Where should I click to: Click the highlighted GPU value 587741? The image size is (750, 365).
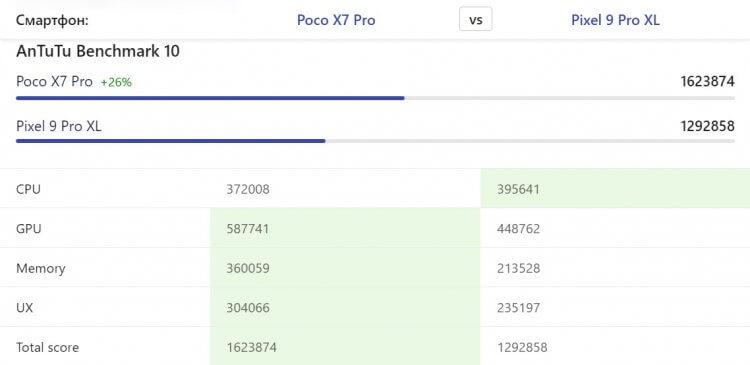coord(248,229)
